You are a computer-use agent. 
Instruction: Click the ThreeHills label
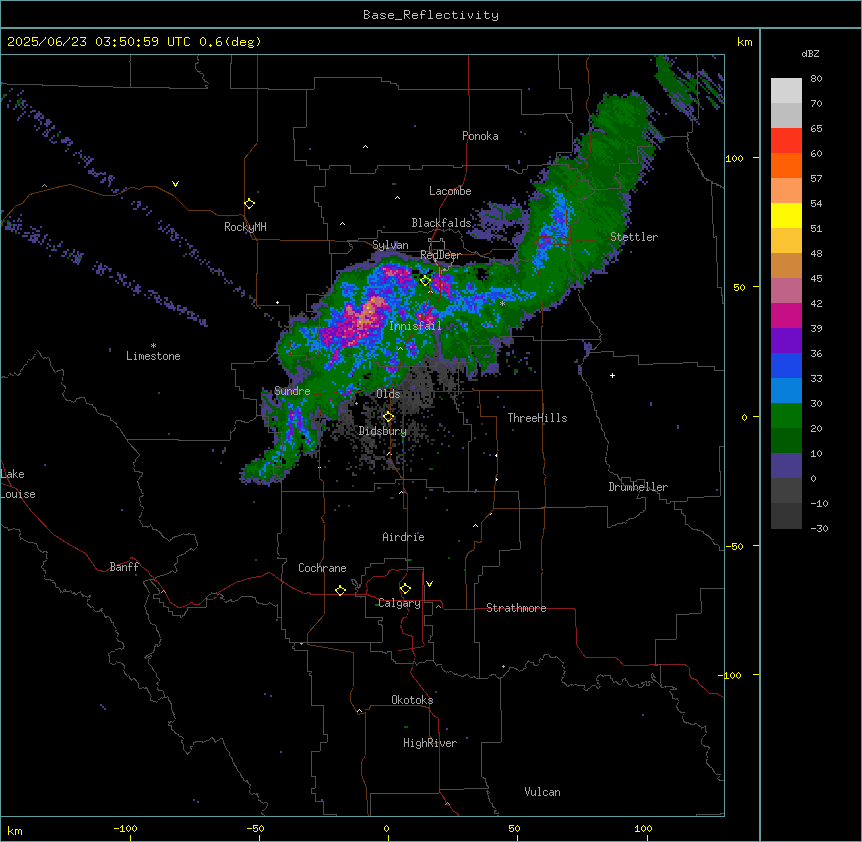[537, 418]
